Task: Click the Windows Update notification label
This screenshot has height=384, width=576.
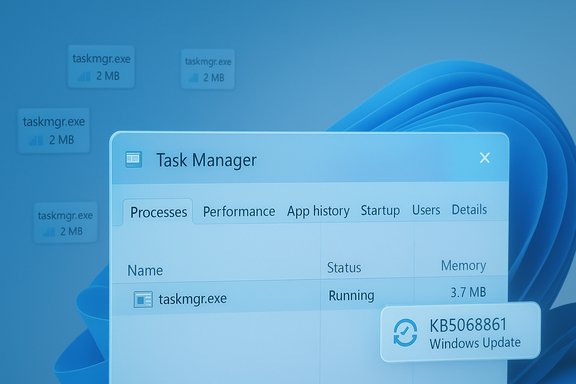Action: [x=475, y=343]
